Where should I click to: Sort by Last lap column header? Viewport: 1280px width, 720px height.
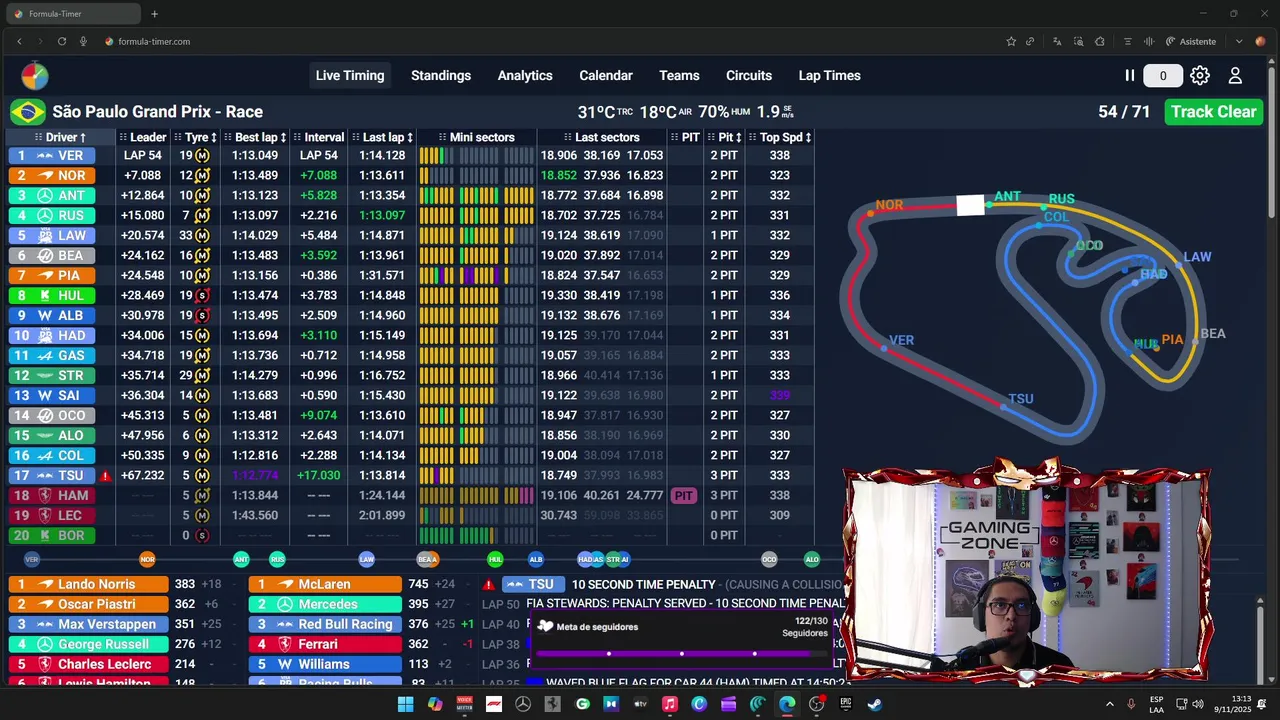coord(383,137)
